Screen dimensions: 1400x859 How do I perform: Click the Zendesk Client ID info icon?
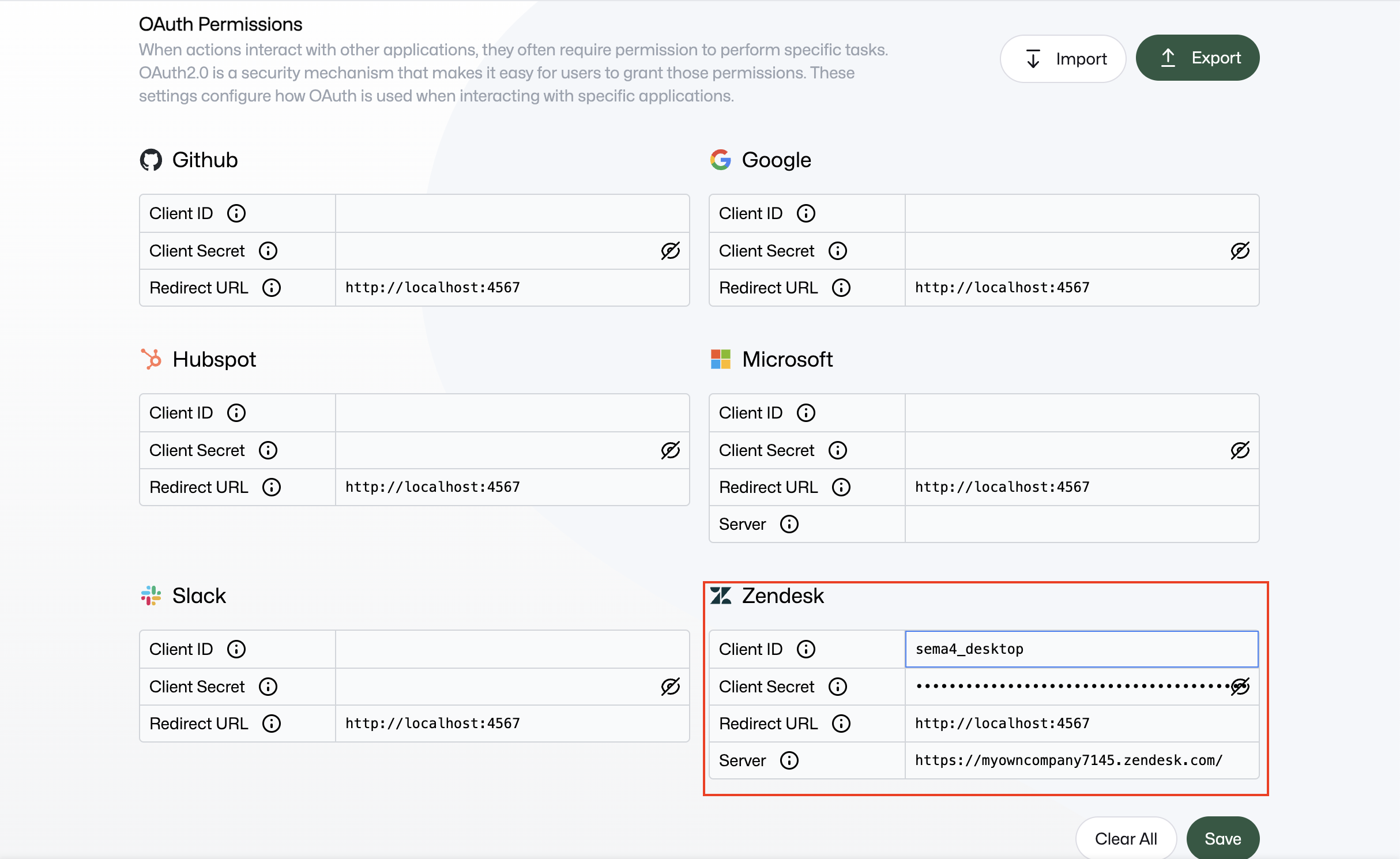pos(806,649)
